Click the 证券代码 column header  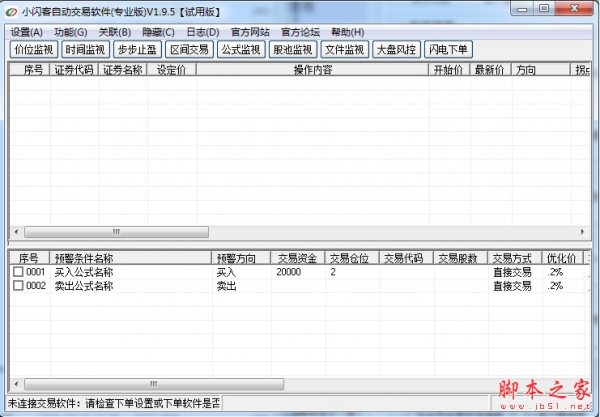[x=74, y=70]
